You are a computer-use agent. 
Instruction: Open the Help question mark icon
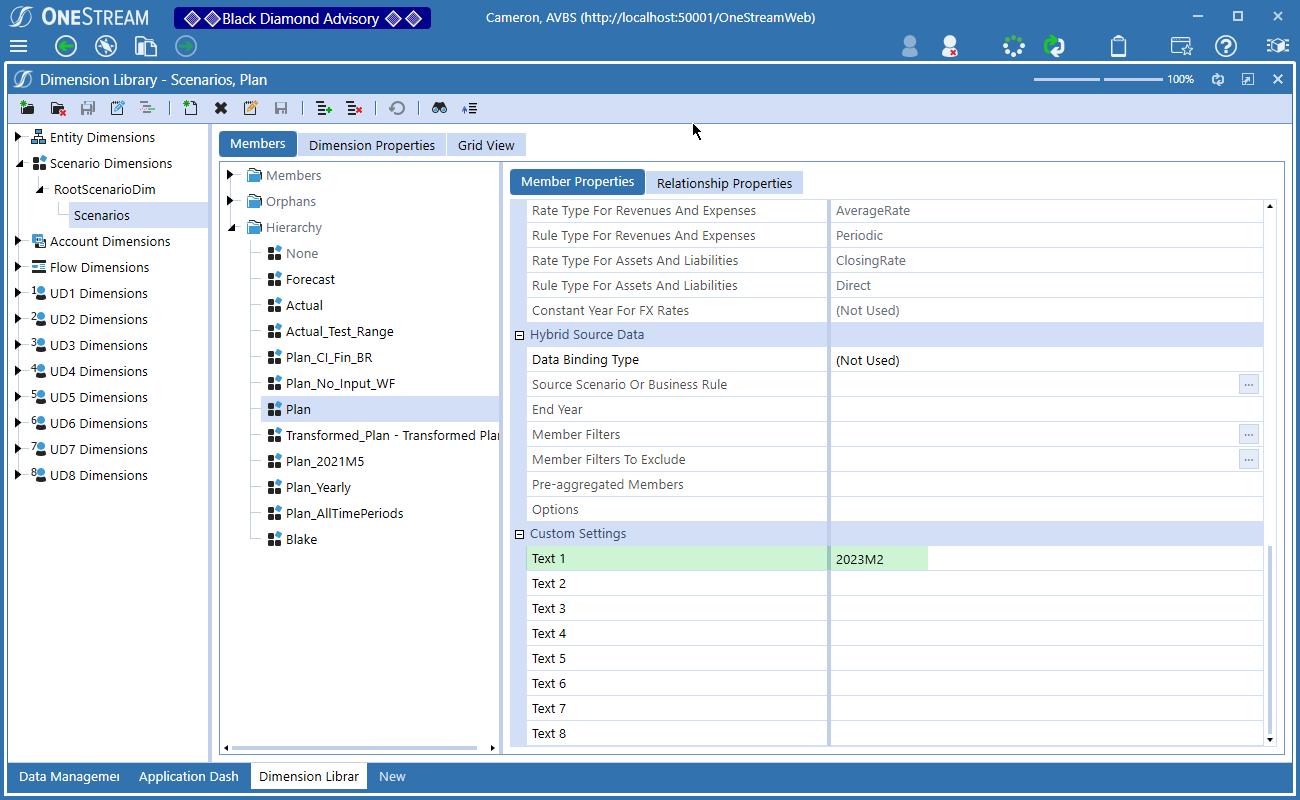point(1226,46)
